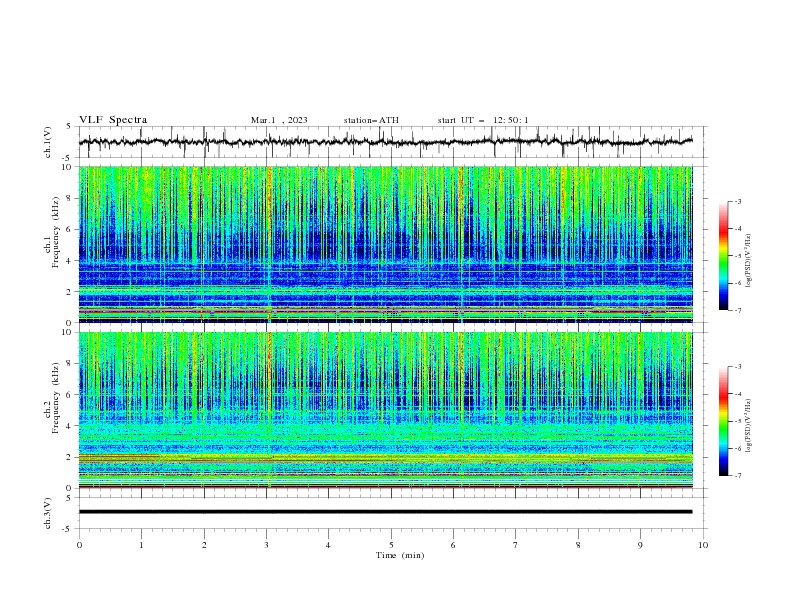This screenshot has height=612, width=792.
Task: Click the date text 'Mar.1 , 2023'
Action: point(279,120)
